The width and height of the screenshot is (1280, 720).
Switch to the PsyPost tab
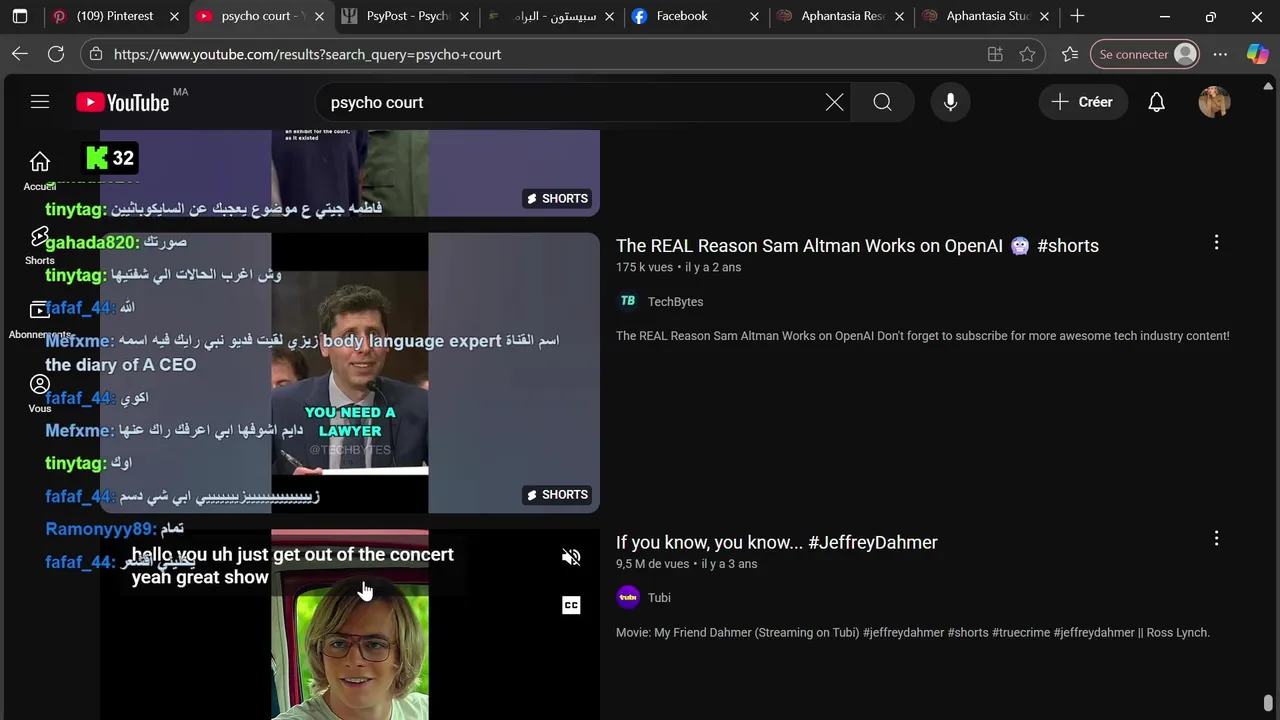pos(405,16)
